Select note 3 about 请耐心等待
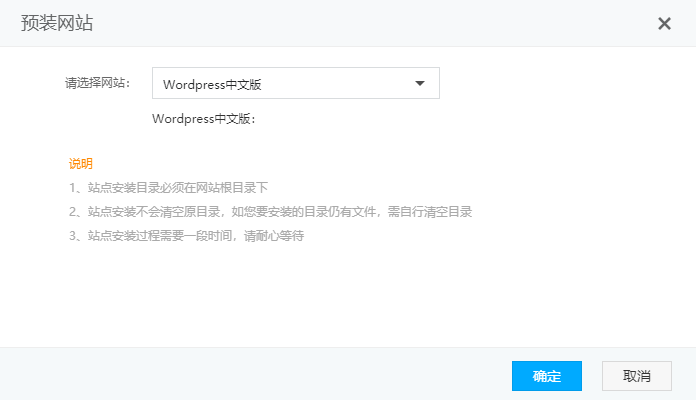Screen dimensions: 696x400 pos(186,236)
